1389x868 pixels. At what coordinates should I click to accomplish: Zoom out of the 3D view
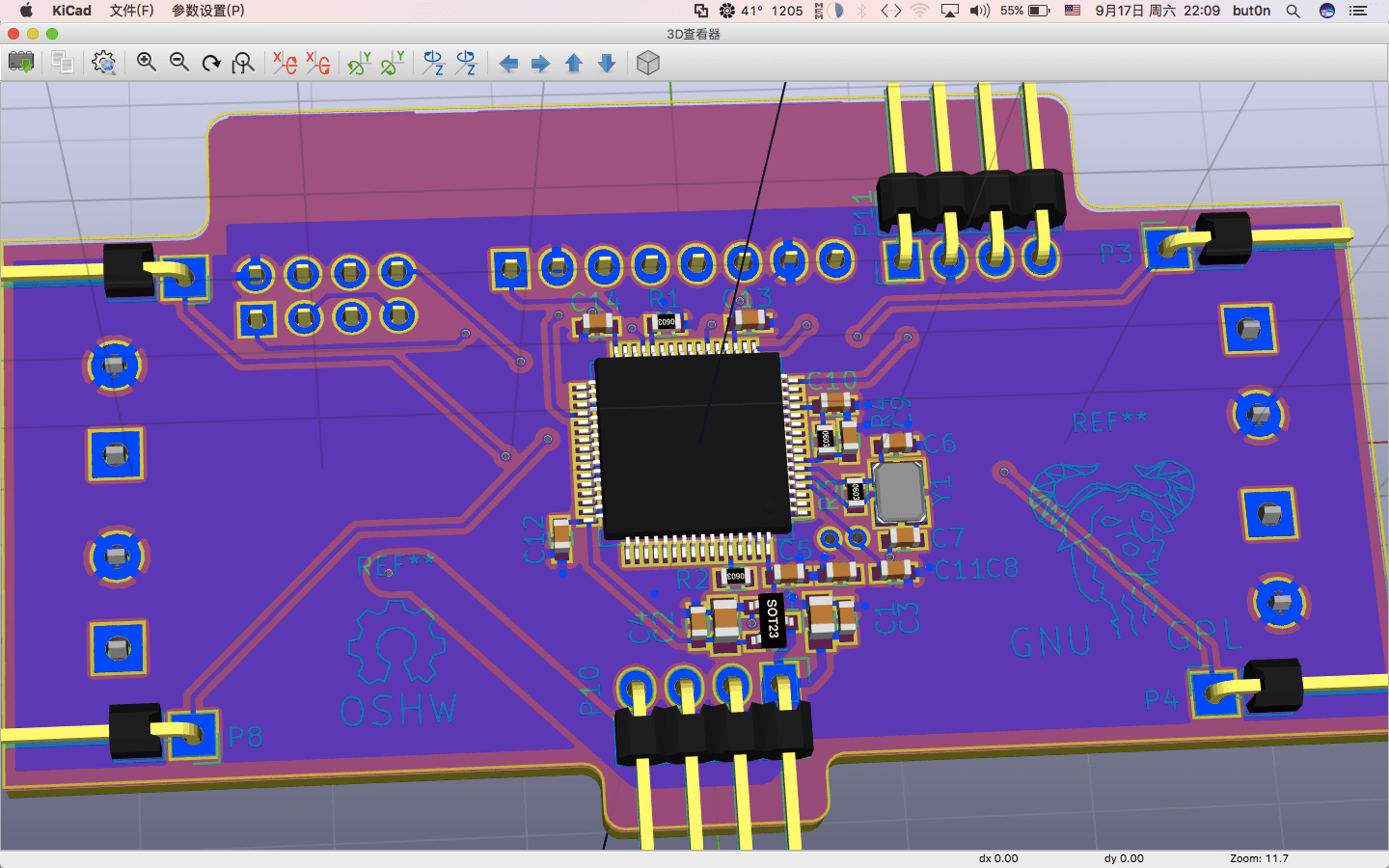[x=178, y=63]
